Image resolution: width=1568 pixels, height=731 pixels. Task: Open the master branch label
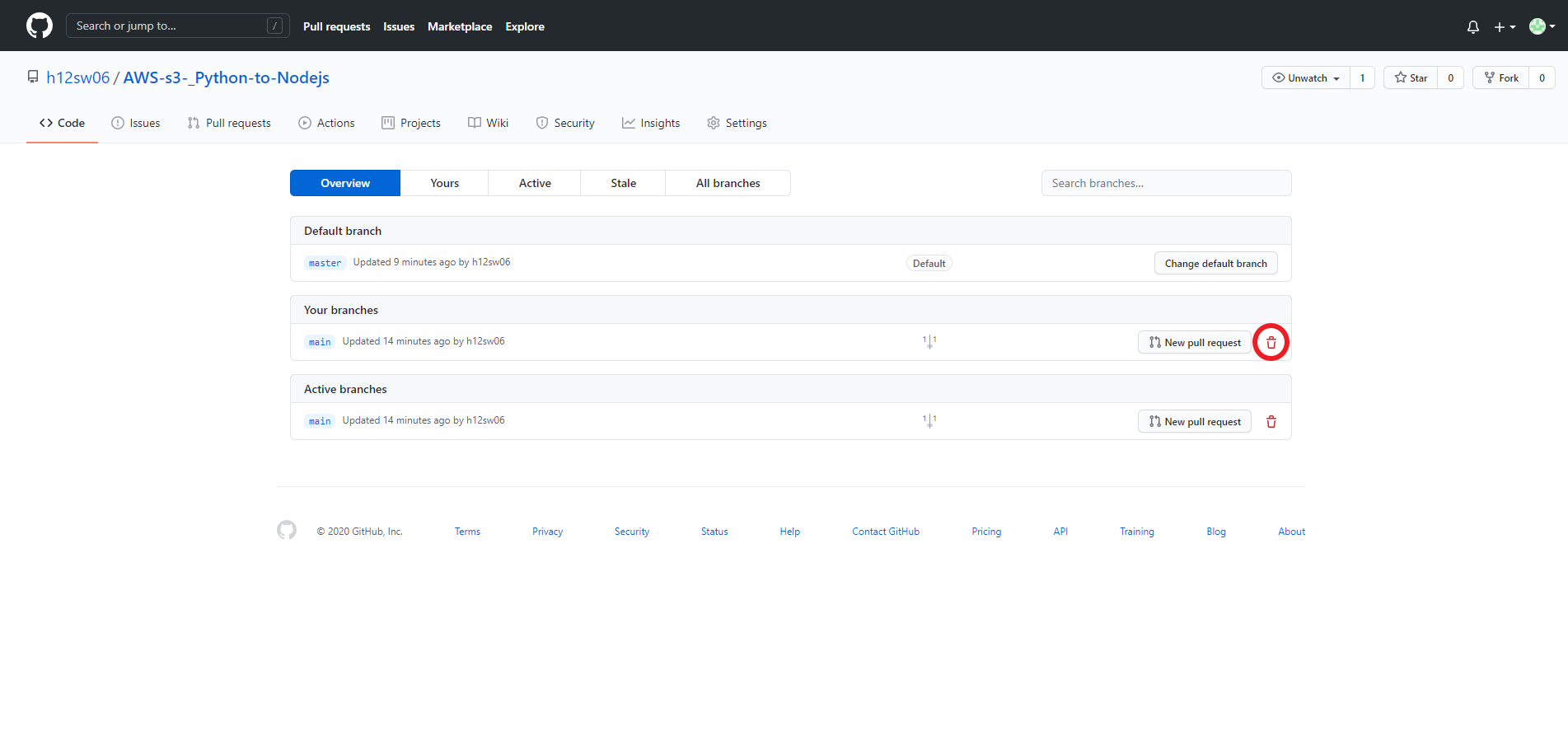pyautogui.click(x=325, y=263)
